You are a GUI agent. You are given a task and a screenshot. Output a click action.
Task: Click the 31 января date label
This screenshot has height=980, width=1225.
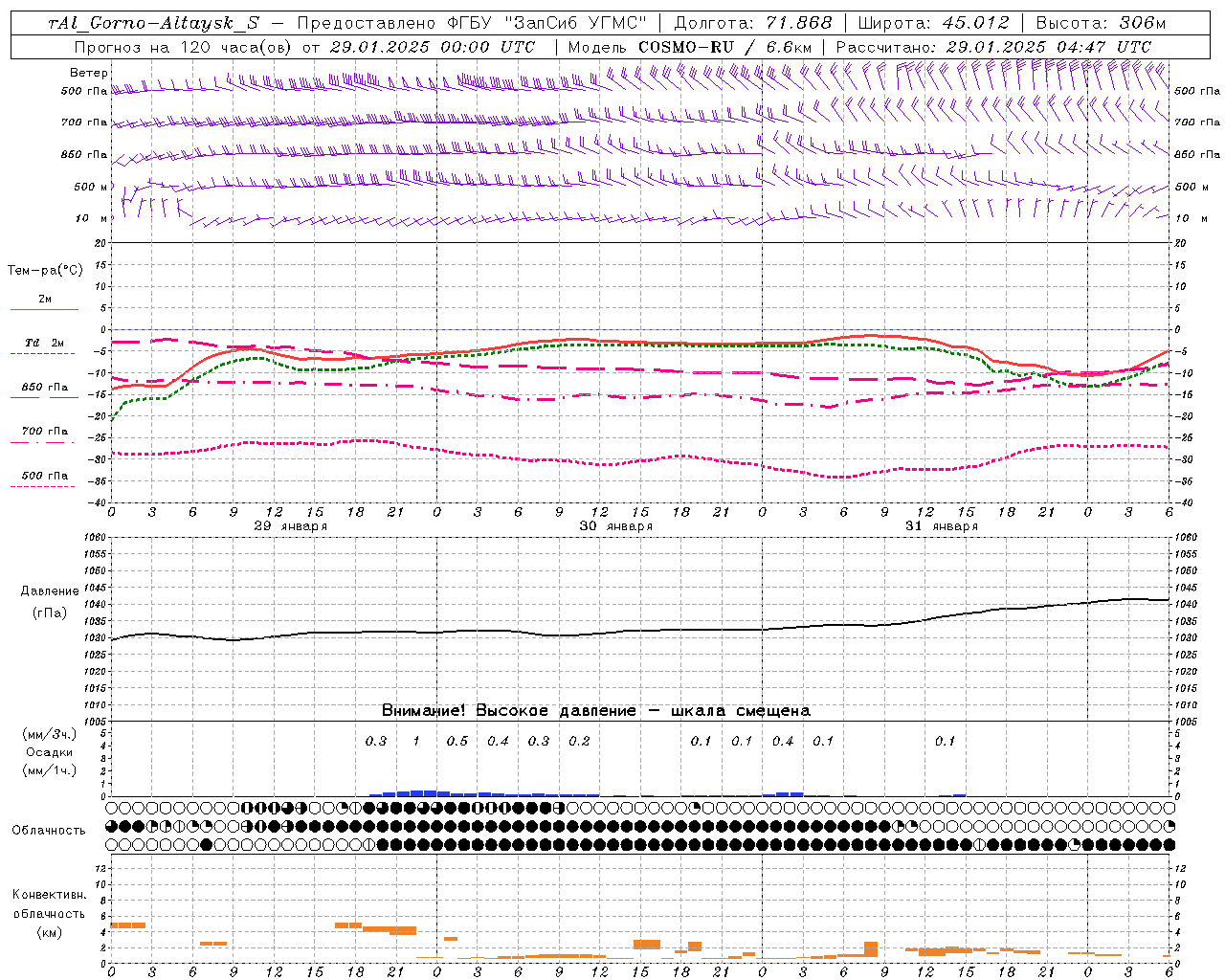(942, 526)
